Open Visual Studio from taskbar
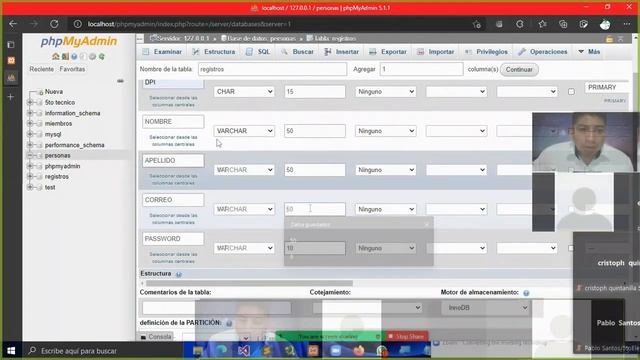Viewport: 640px width, 360px height. (x=244, y=350)
